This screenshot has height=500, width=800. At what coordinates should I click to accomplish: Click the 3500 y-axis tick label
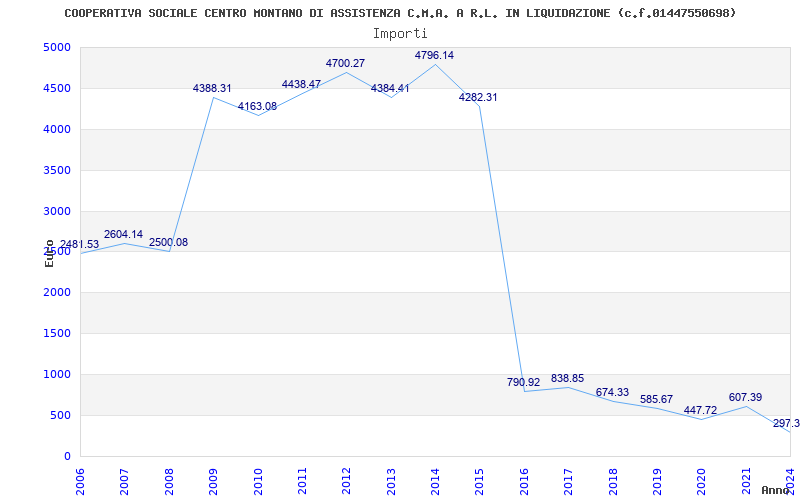(55, 170)
